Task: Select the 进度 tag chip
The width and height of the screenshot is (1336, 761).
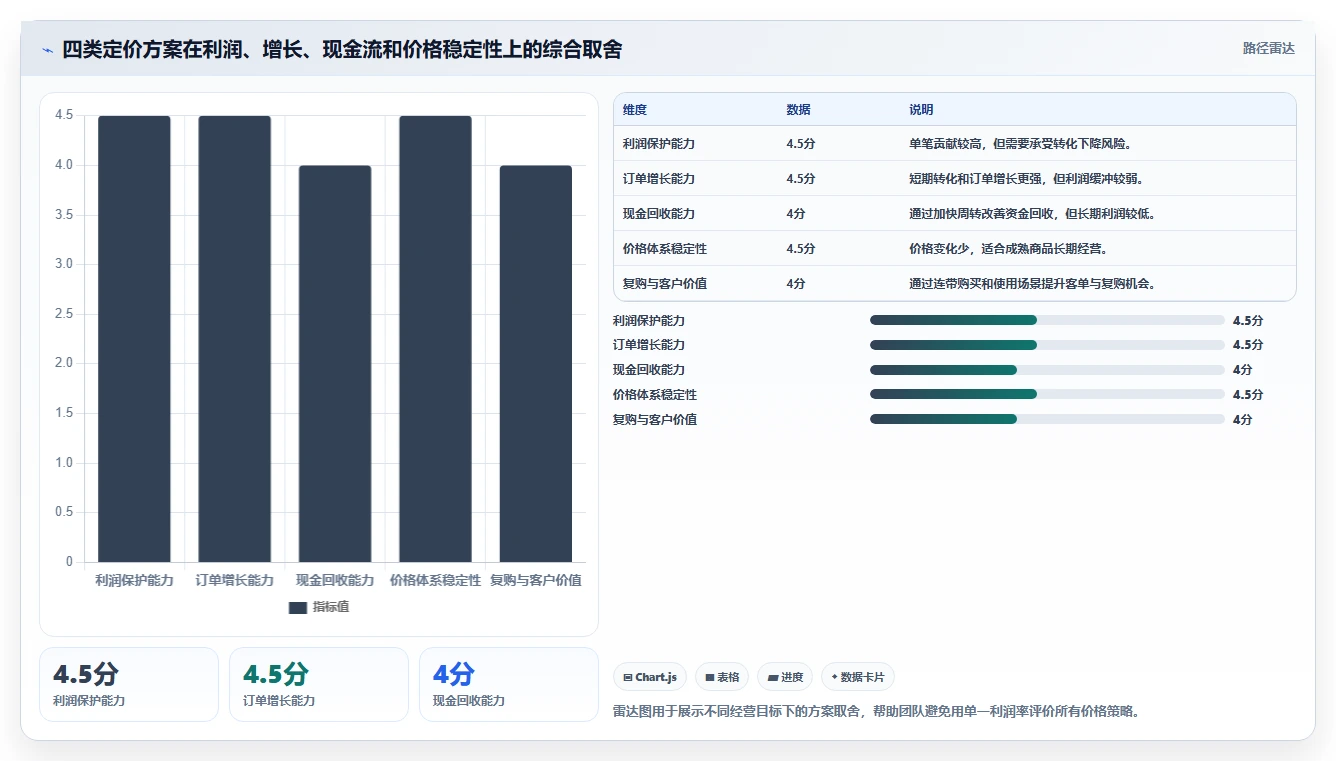Action: (785, 677)
